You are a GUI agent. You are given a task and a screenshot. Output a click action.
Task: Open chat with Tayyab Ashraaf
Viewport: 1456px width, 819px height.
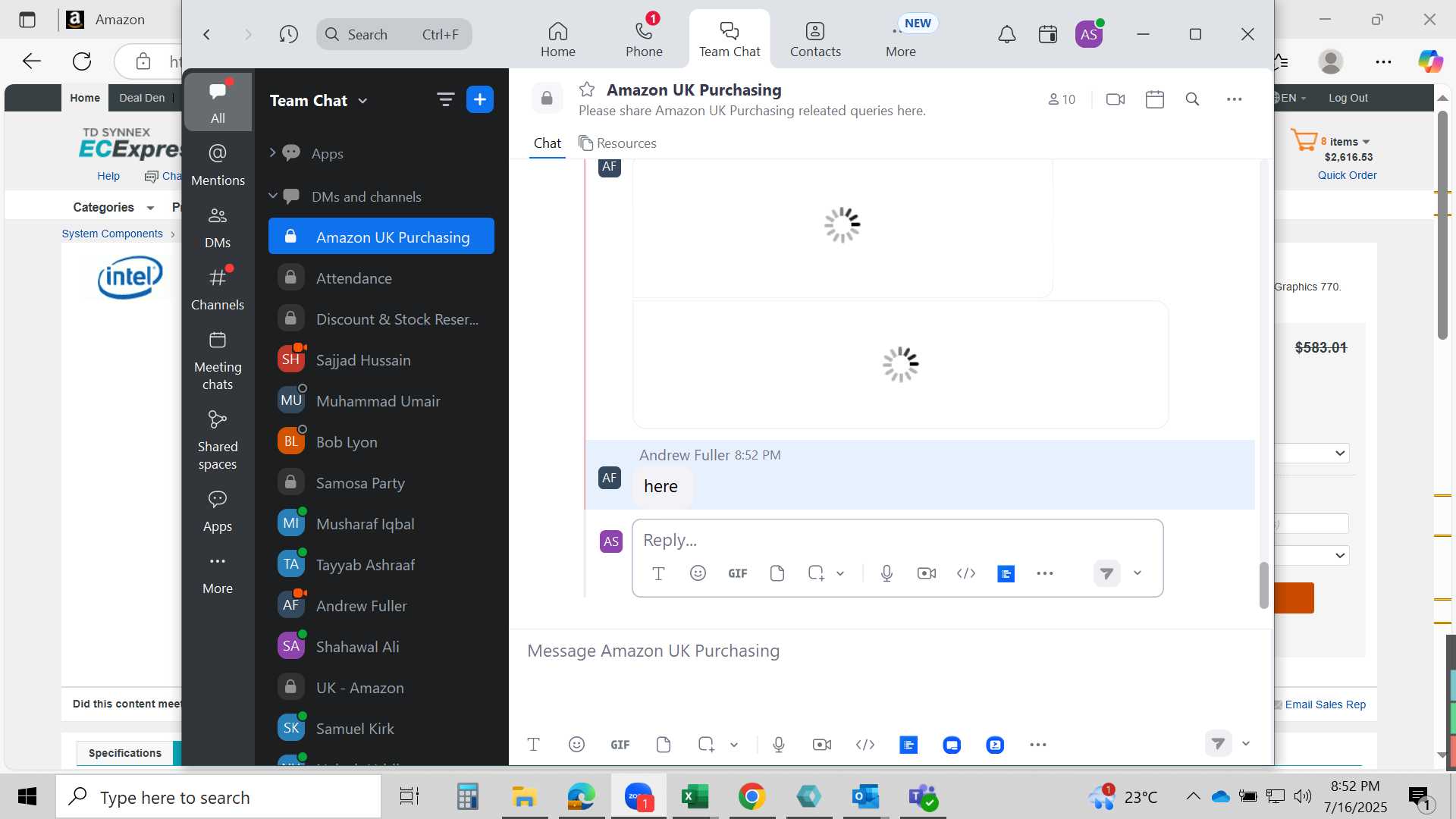point(381,565)
